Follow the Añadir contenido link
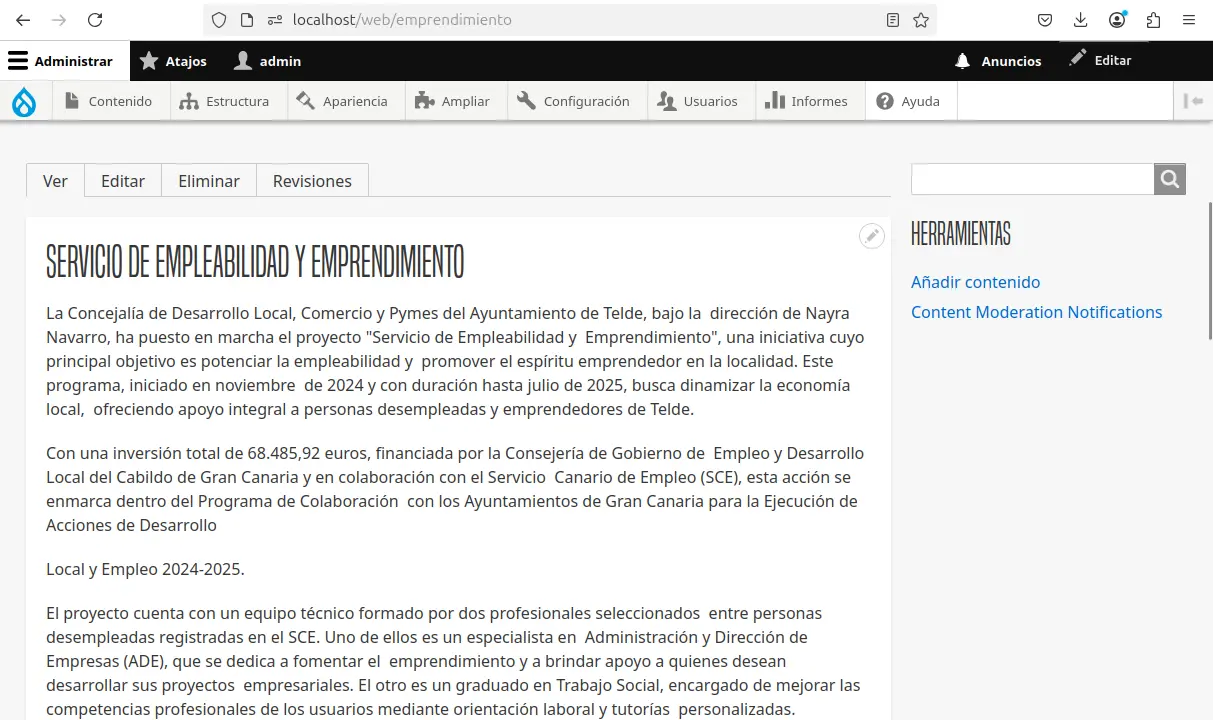The image size is (1213, 720). [x=975, y=282]
